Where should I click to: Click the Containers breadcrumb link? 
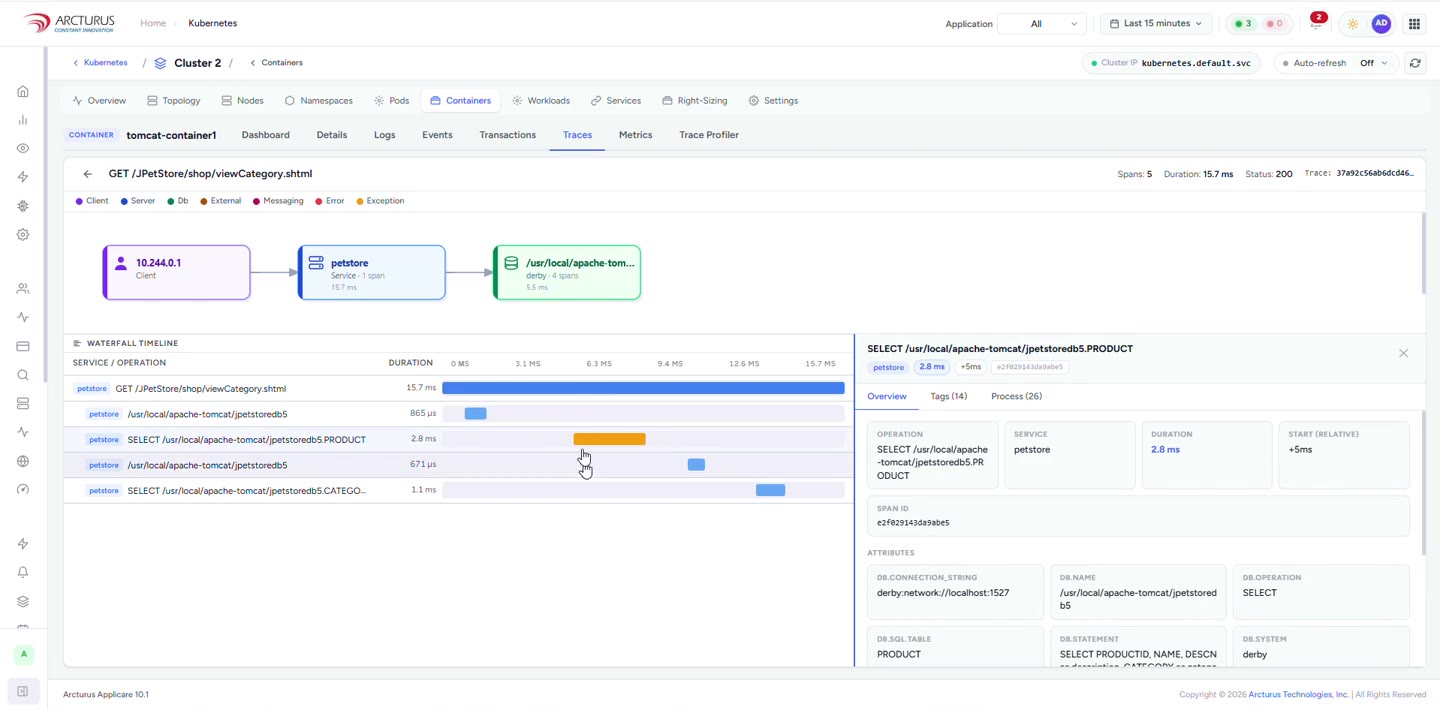click(x=282, y=63)
